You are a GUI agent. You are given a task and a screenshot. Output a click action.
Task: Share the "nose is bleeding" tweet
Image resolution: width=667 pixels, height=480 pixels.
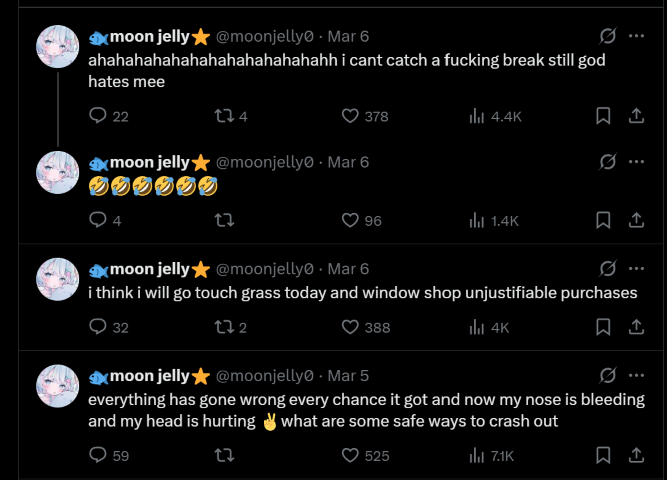click(x=635, y=455)
